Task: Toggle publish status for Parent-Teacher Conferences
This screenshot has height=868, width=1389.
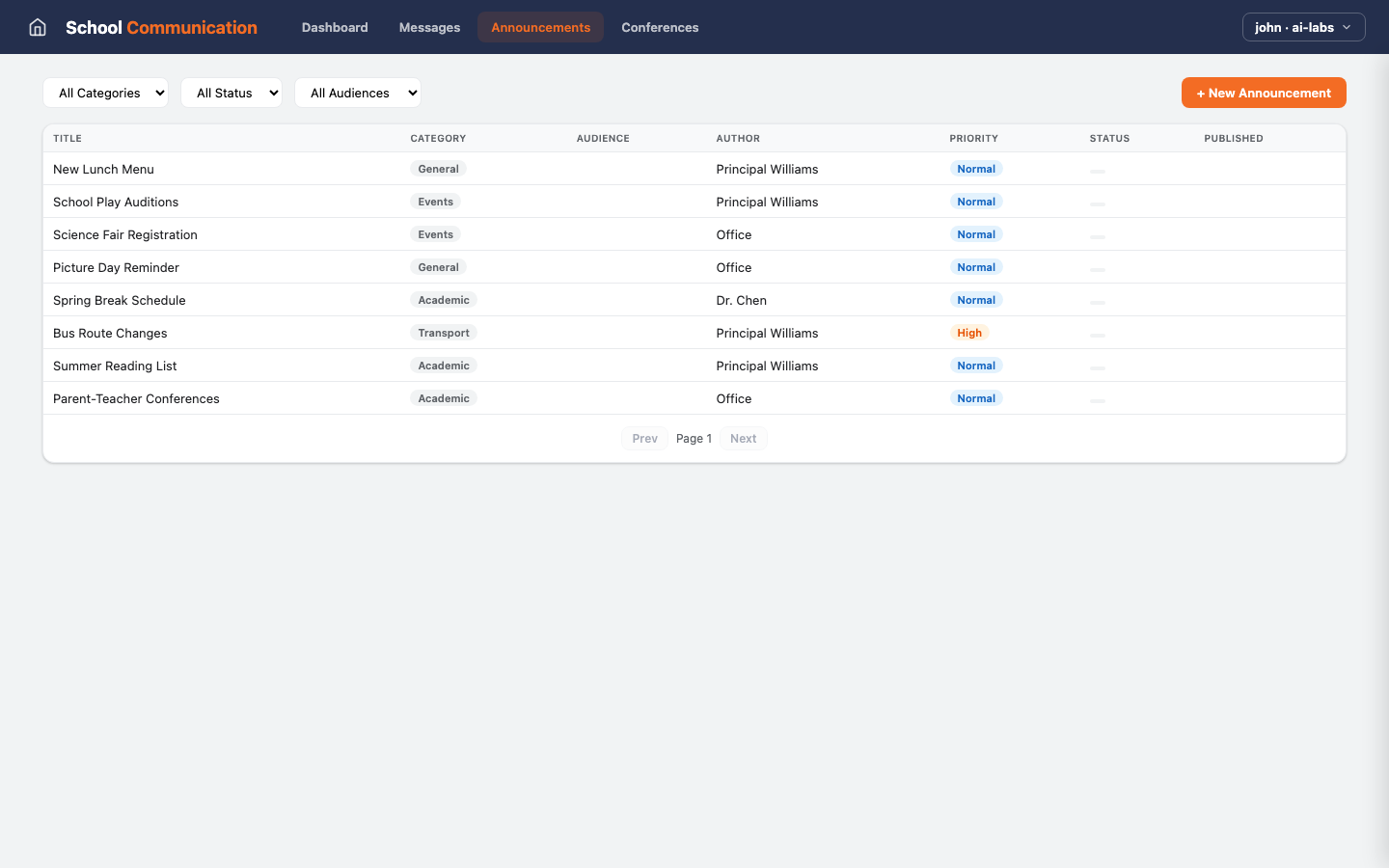Action: coord(1097,400)
